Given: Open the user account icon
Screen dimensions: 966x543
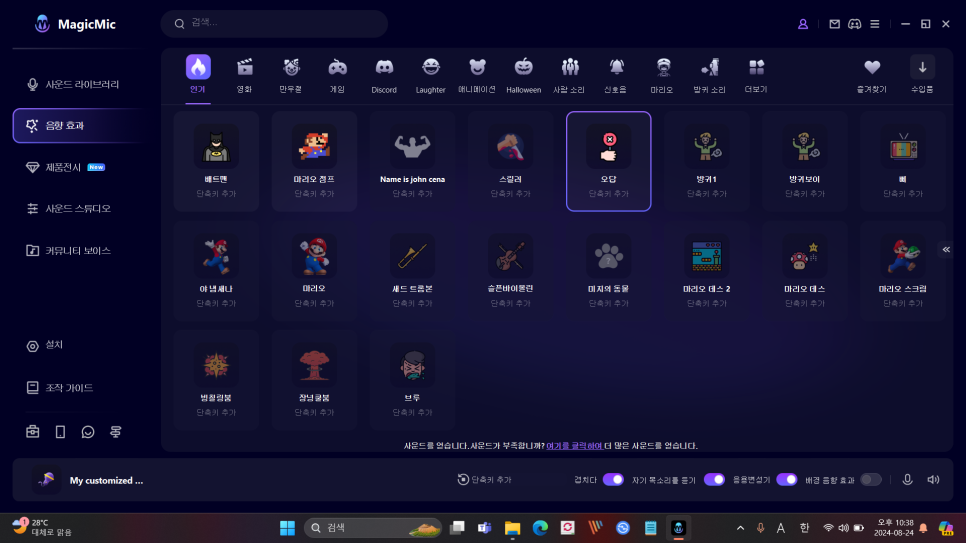Looking at the screenshot, I should pos(803,24).
